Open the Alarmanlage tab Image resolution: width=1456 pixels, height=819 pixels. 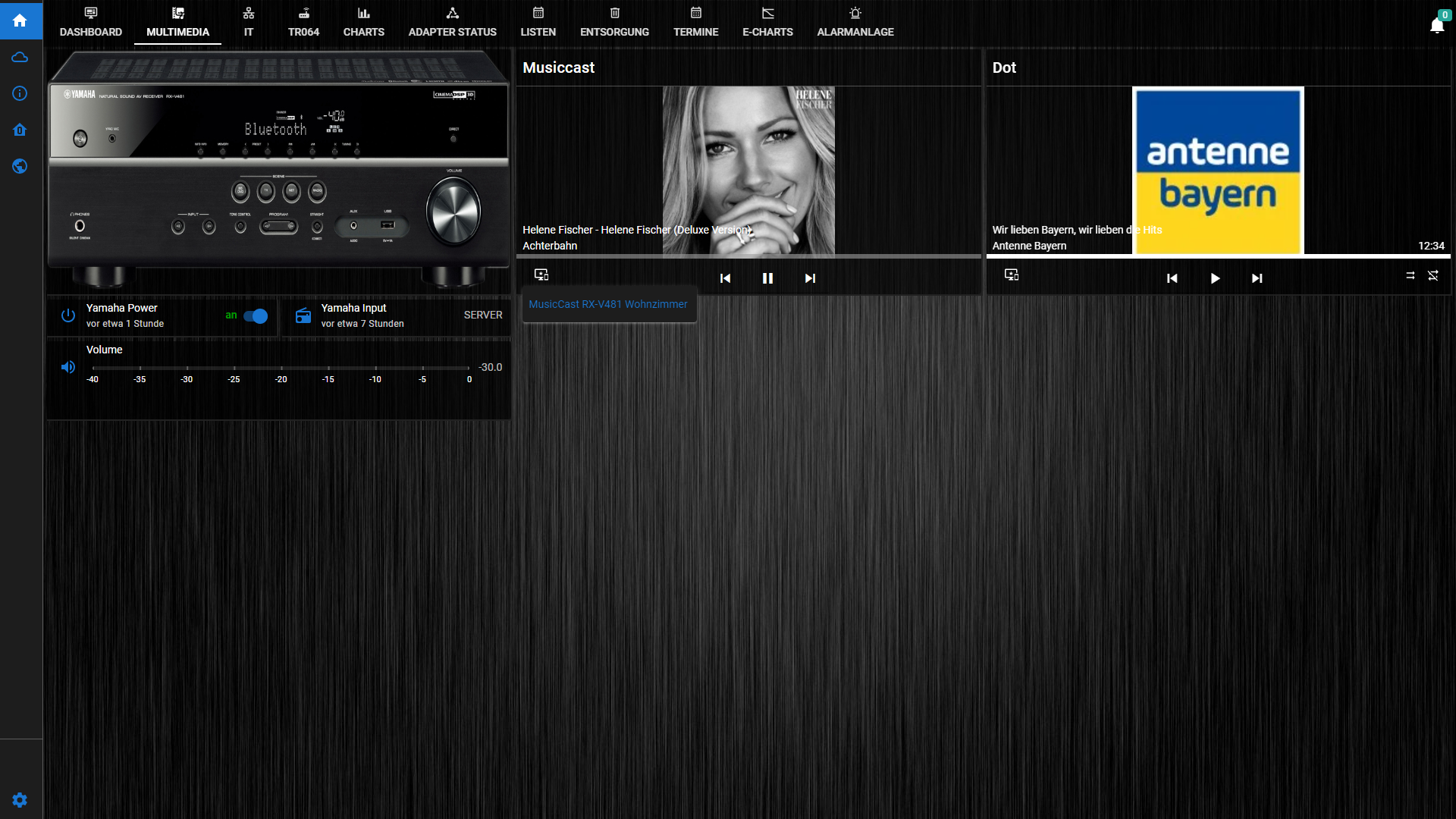coord(855,23)
